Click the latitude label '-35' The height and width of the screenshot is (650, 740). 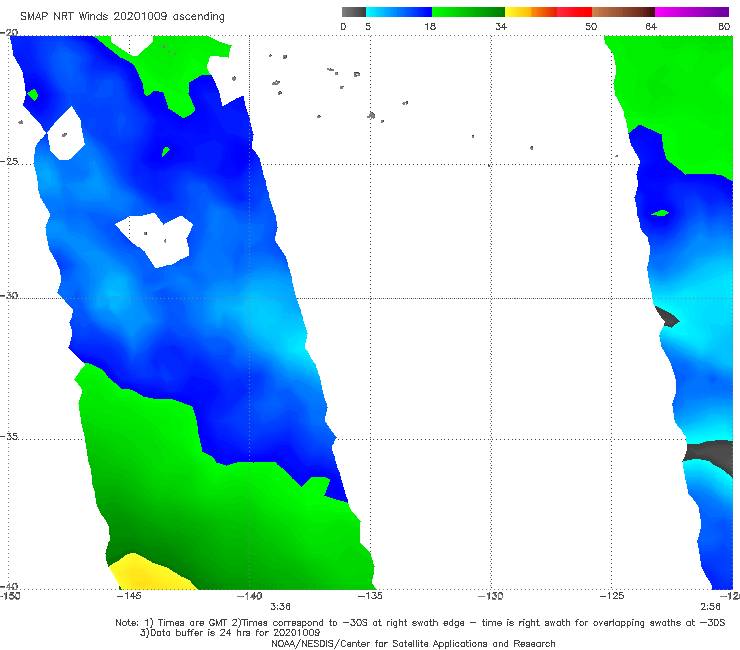point(9,436)
